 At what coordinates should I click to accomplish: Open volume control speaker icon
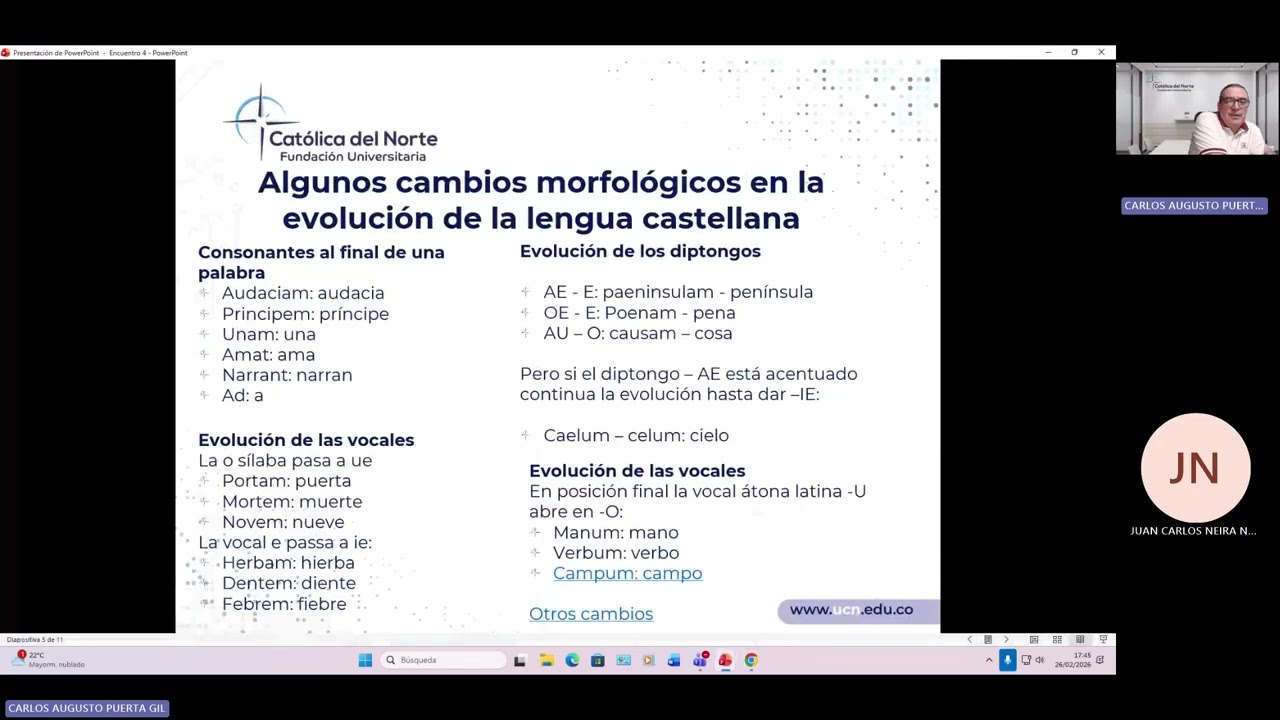(x=1039, y=660)
